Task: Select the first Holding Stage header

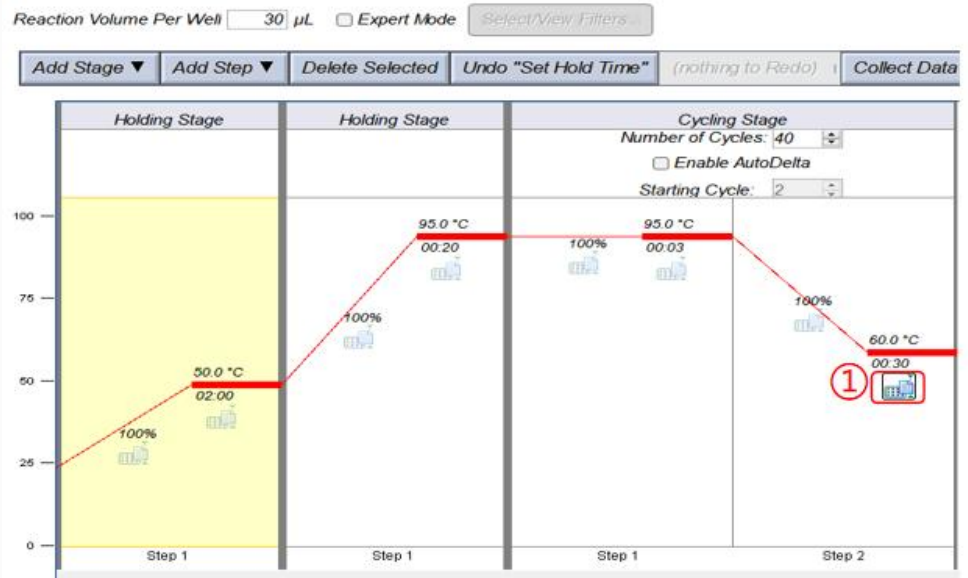Action: coord(168,119)
